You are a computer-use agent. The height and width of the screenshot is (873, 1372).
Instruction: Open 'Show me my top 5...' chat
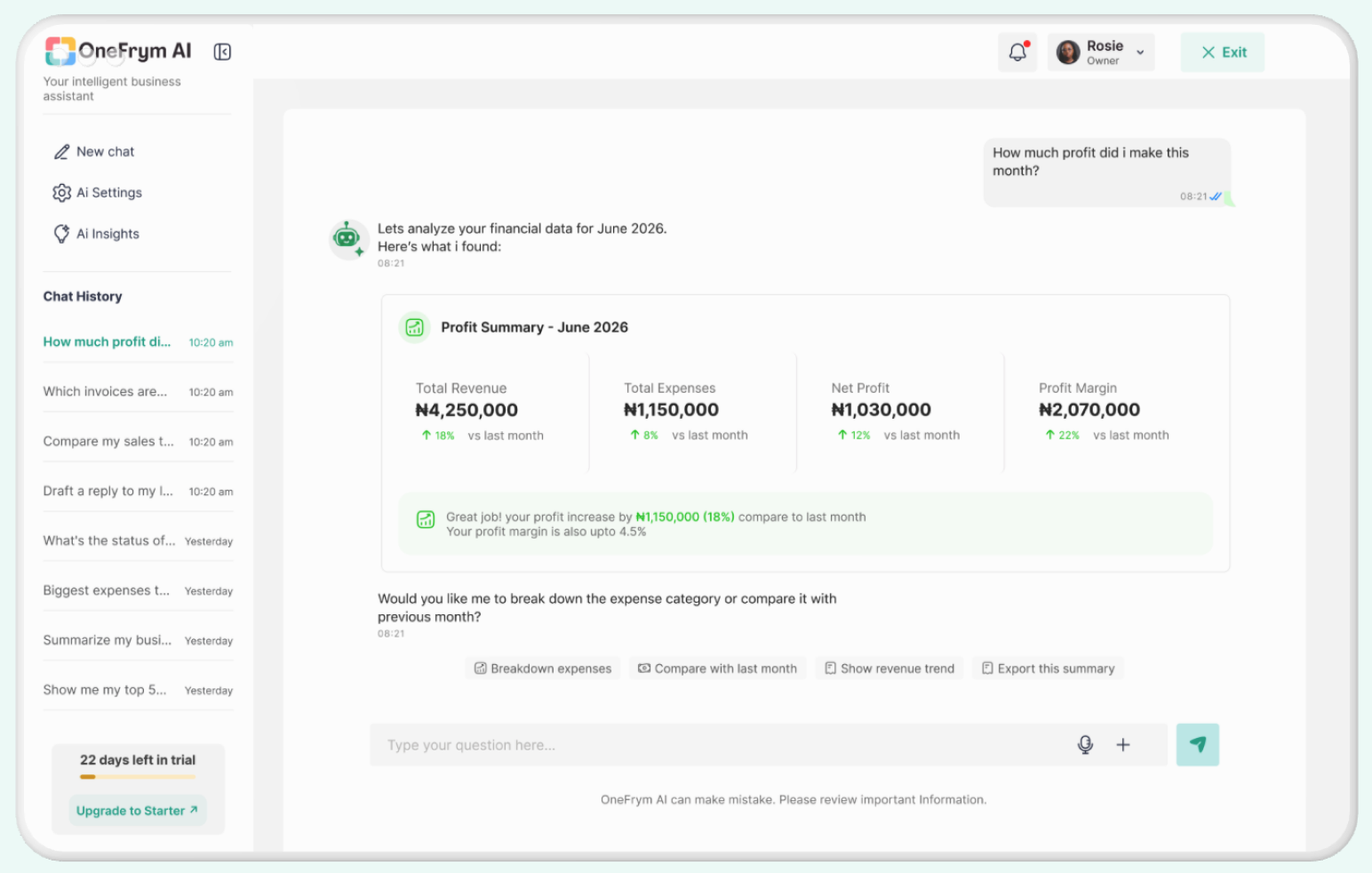138,691
